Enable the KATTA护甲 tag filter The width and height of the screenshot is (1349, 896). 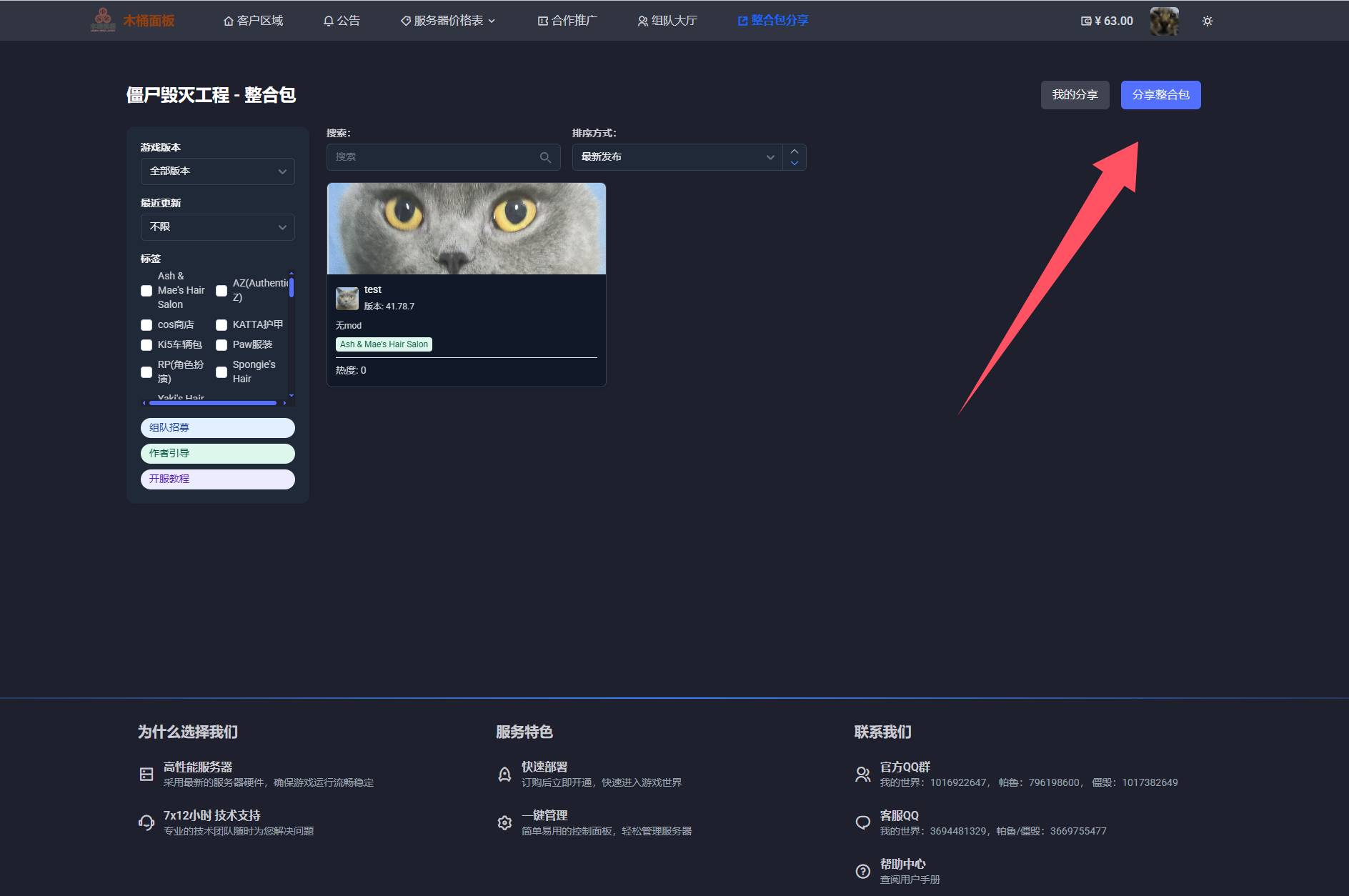[x=221, y=325]
